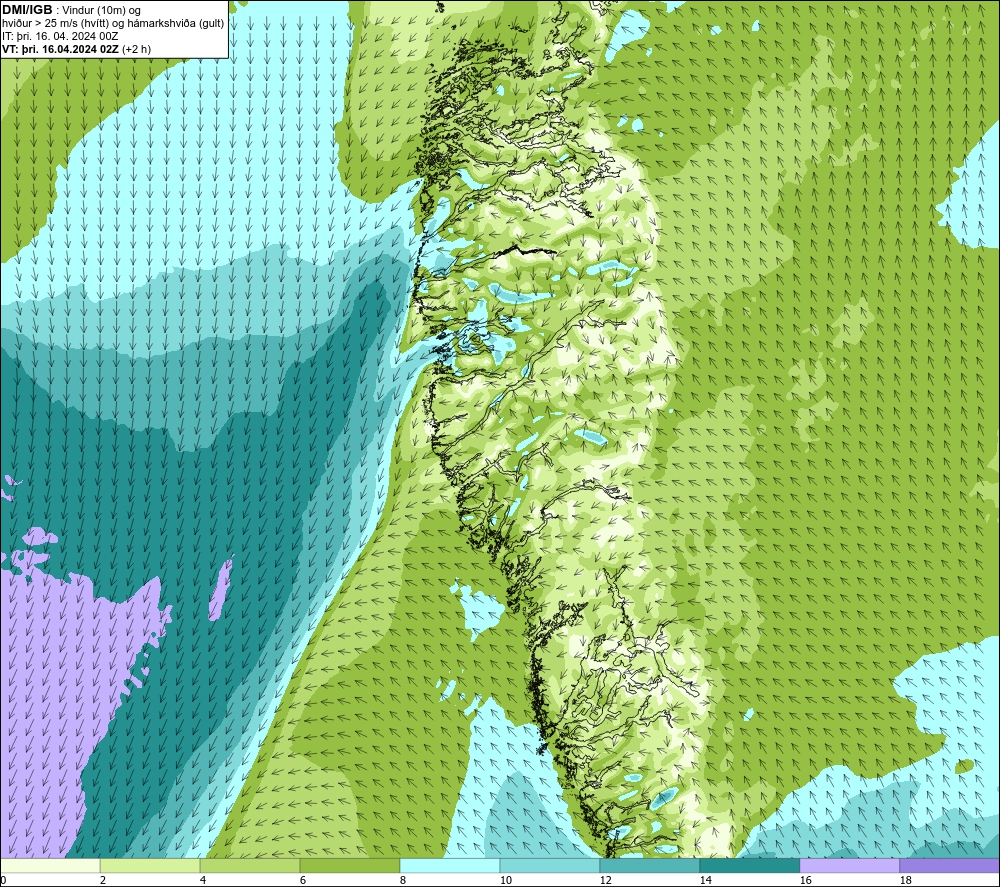Viewport: 1000px width, 887px height.
Task: Click the darker purple above-18 m/s legend swatch
Action: (x=950, y=865)
